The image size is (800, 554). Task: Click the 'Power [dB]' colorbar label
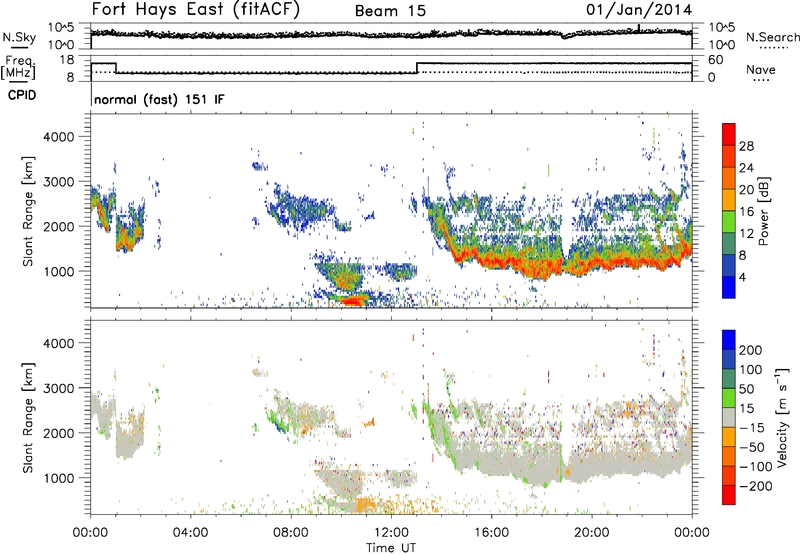click(x=764, y=211)
